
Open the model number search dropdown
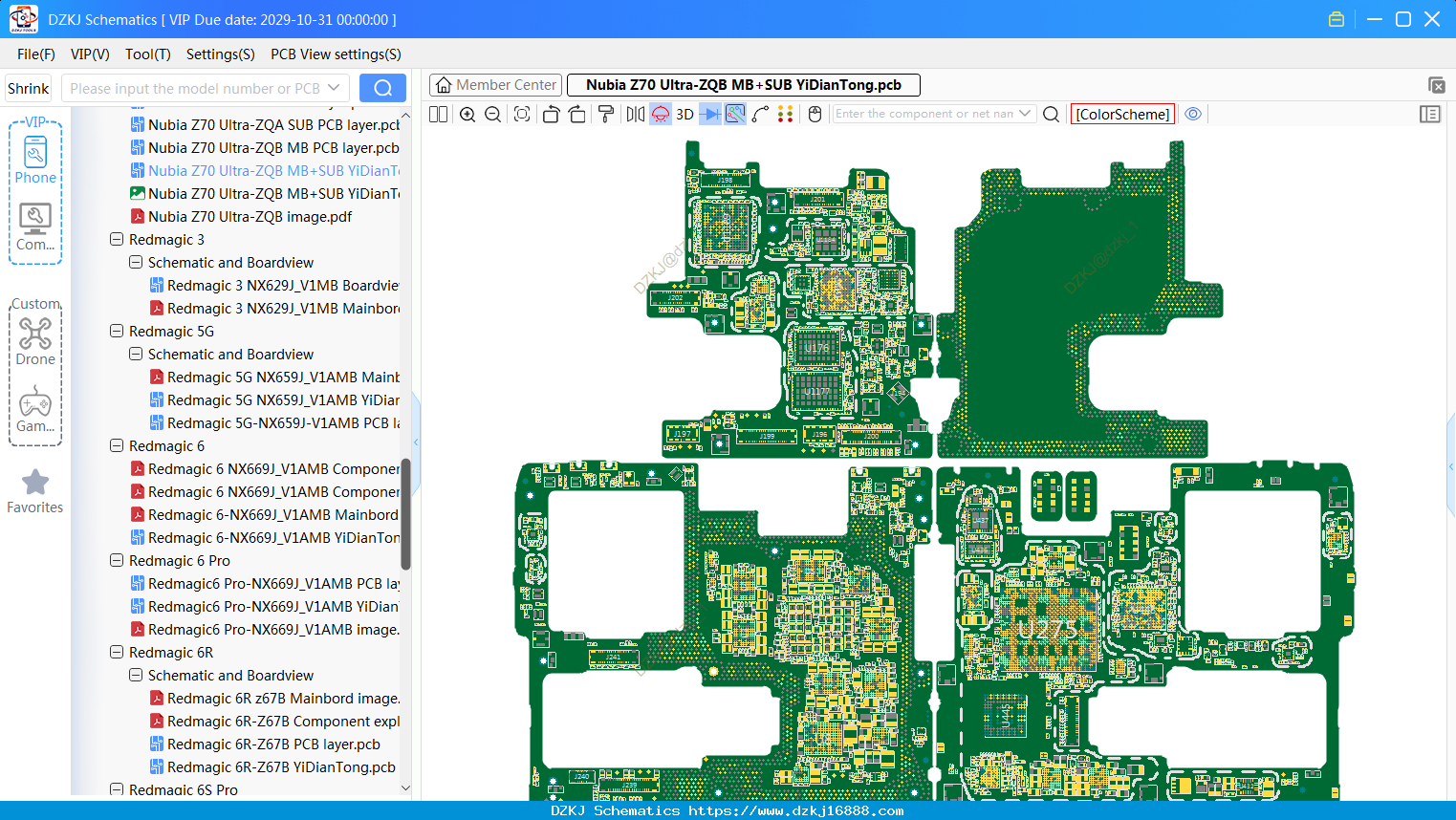click(x=334, y=88)
